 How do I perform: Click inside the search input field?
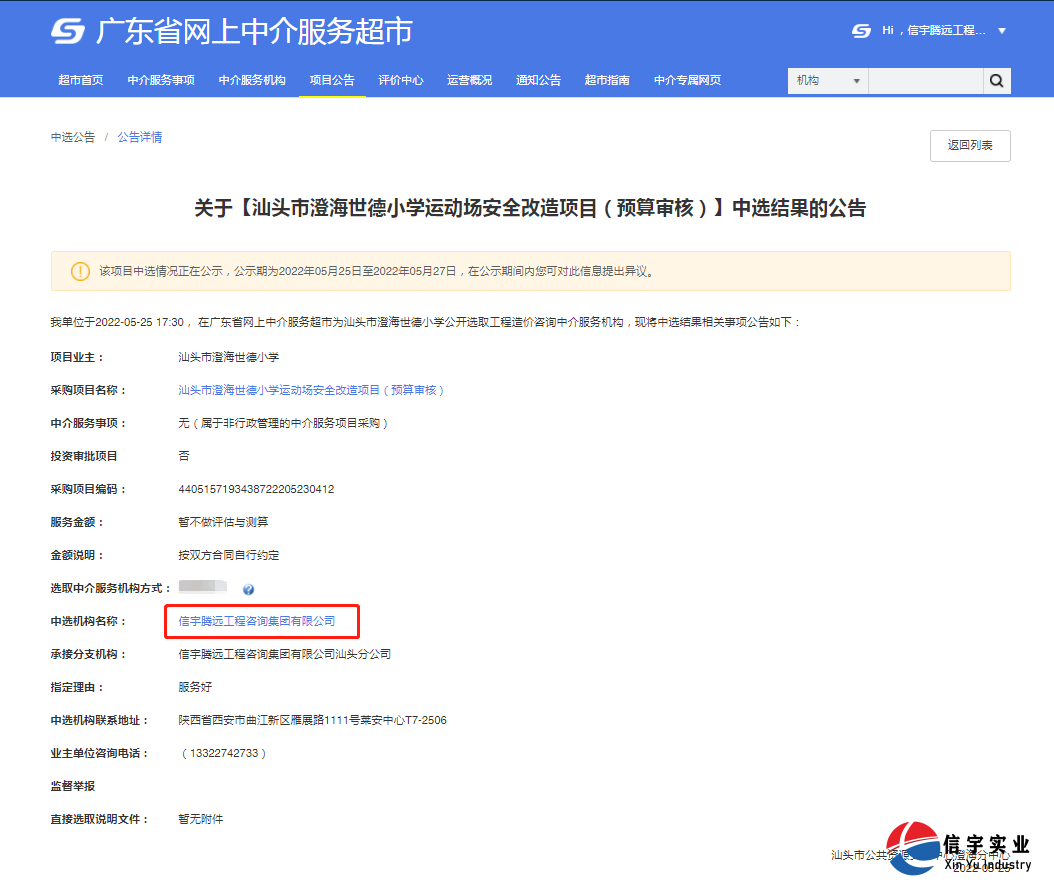(x=925, y=80)
